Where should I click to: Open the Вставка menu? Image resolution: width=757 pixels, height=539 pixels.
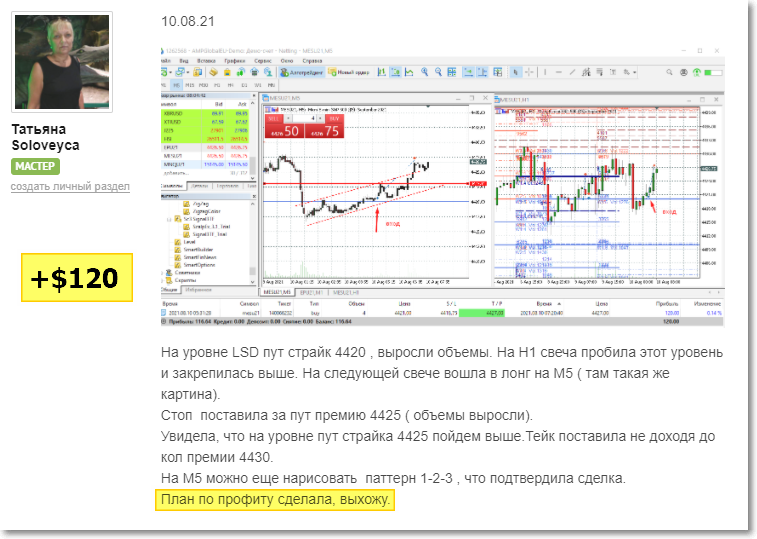tap(206, 61)
